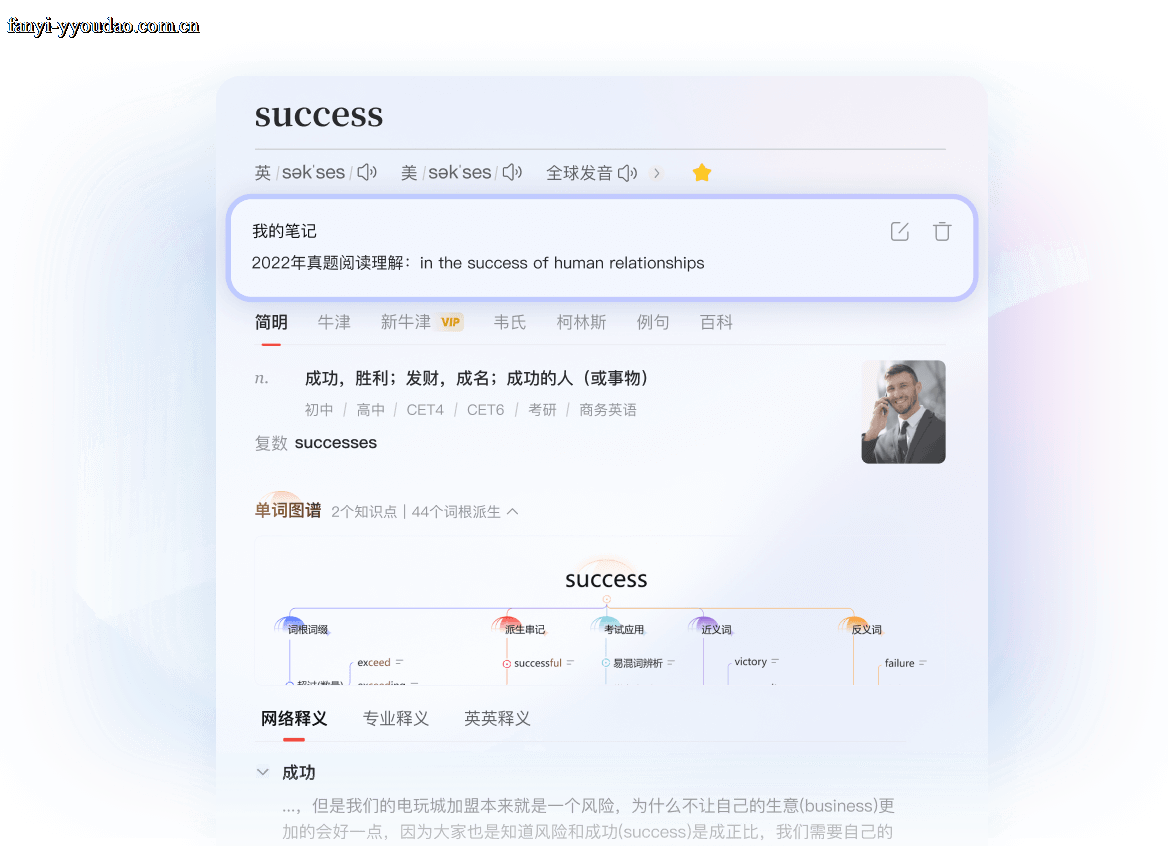Image resolution: width=1168 pixels, height=846 pixels.
Task: Click successful in the word map
Action: pyautogui.click(x=538, y=663)
